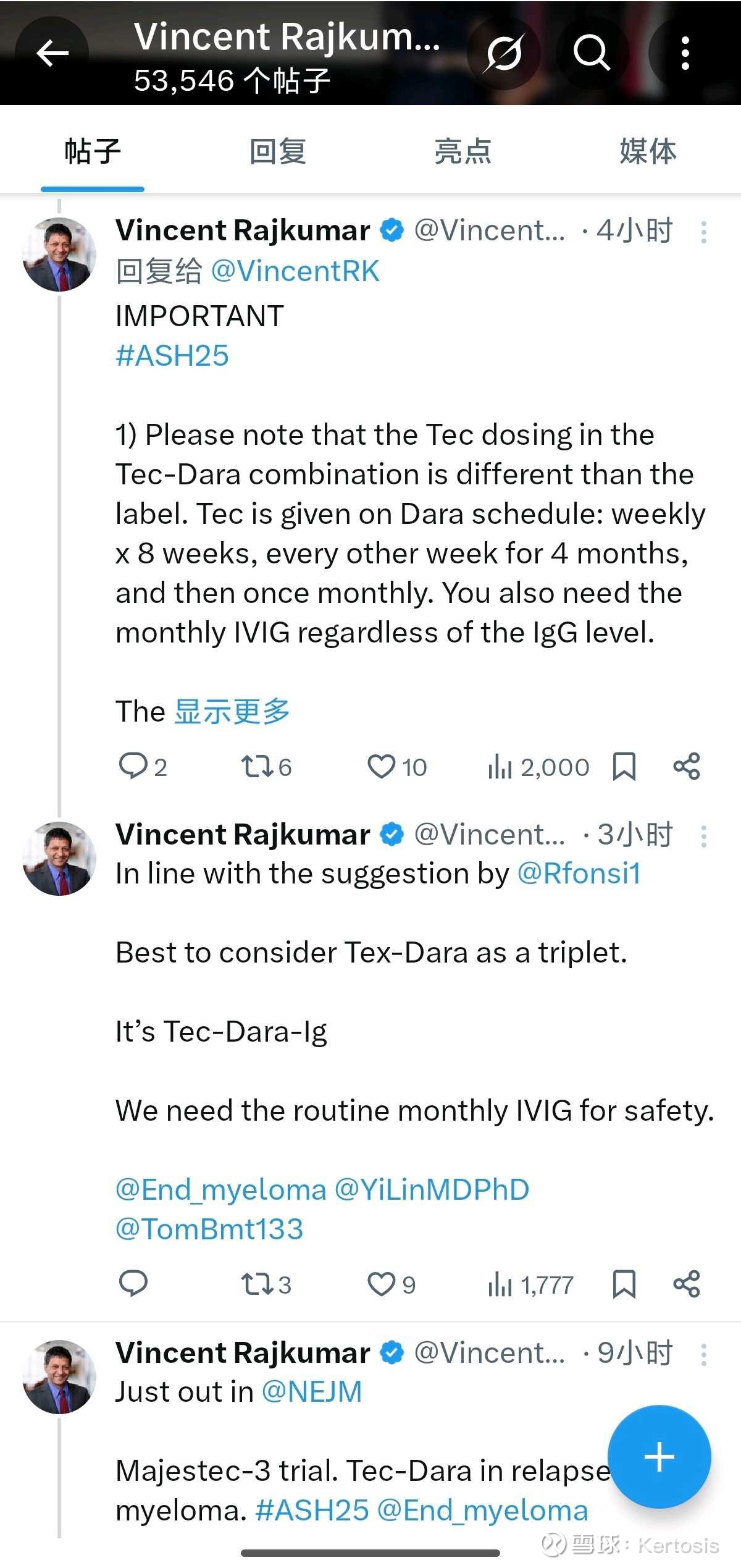Screen dimensions: 741x1568
Task: Tap the search magnifier icon
Action: tap(592, 54)
